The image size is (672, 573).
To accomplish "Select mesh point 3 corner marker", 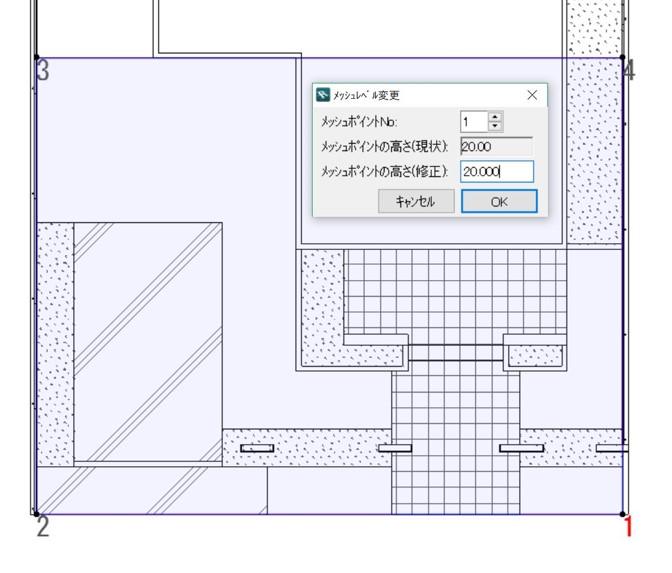I will (37, 57).
